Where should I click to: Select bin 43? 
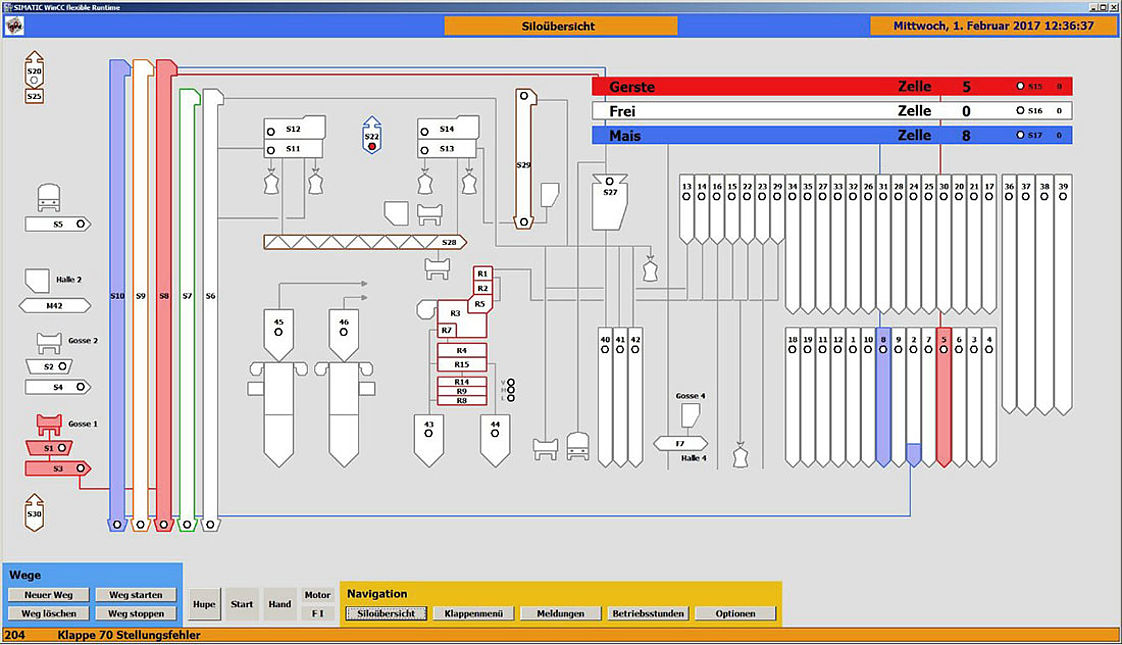(429, 440)
